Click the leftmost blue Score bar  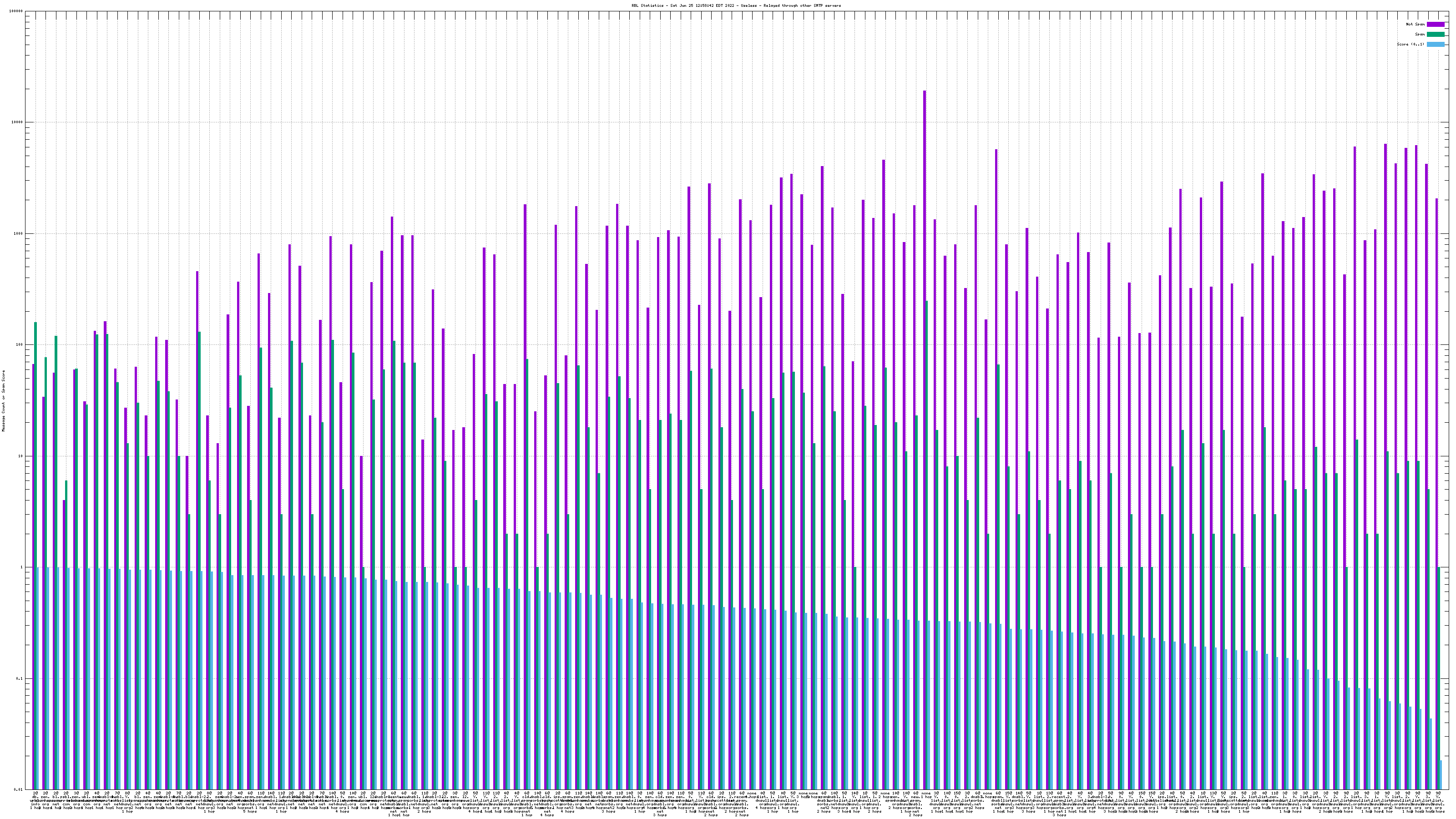click(38, 678)
